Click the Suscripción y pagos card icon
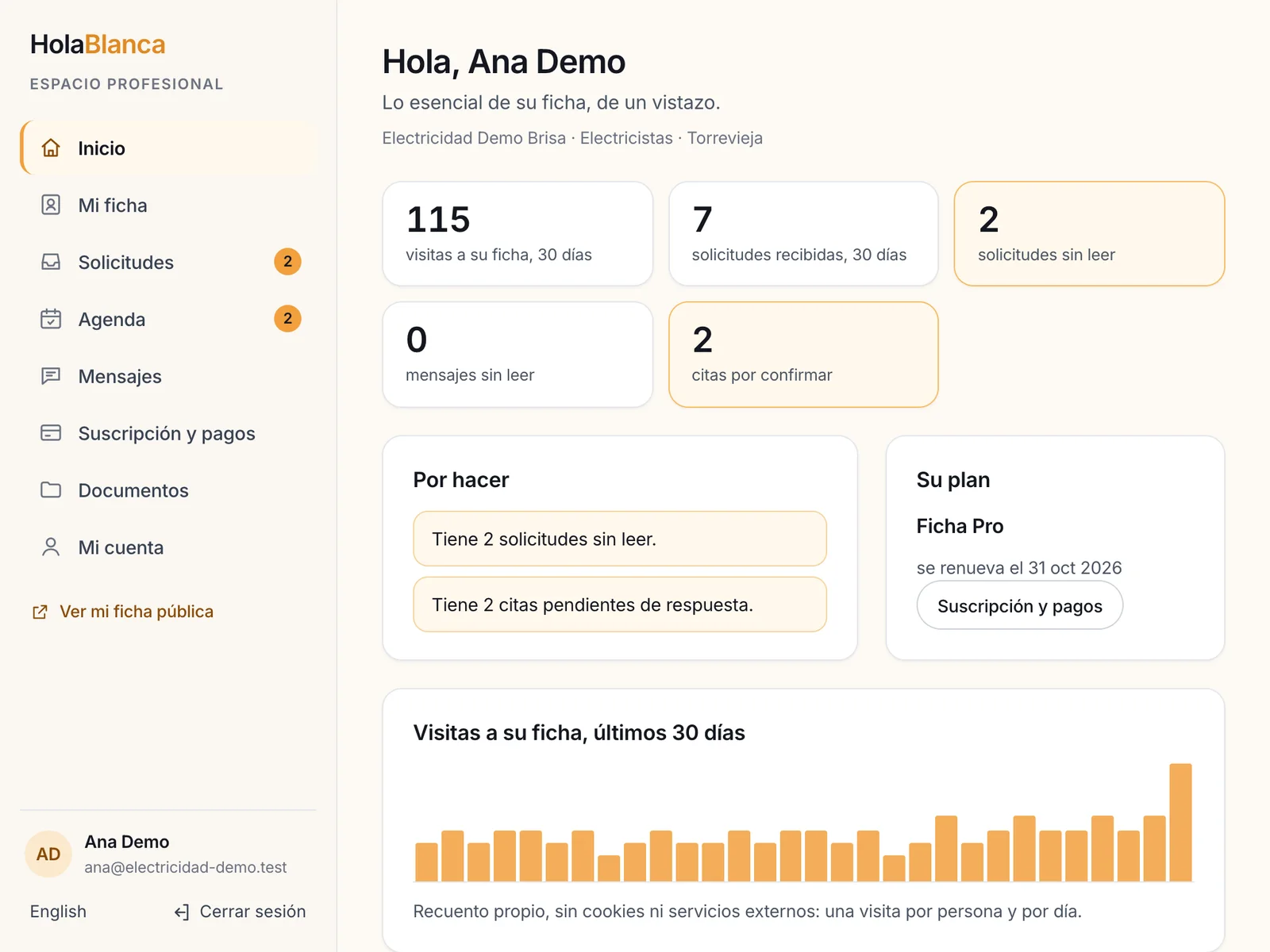 (x=51, y=433)
